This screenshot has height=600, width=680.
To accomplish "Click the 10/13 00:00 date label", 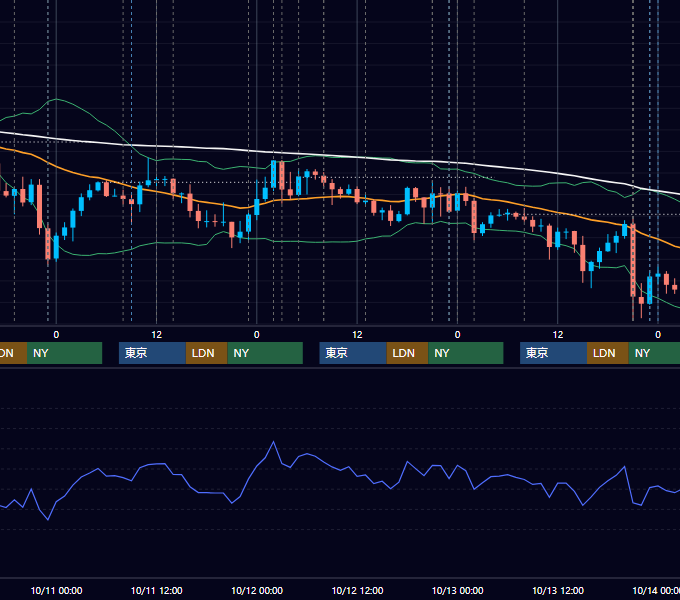I will [x=458, y=590].
